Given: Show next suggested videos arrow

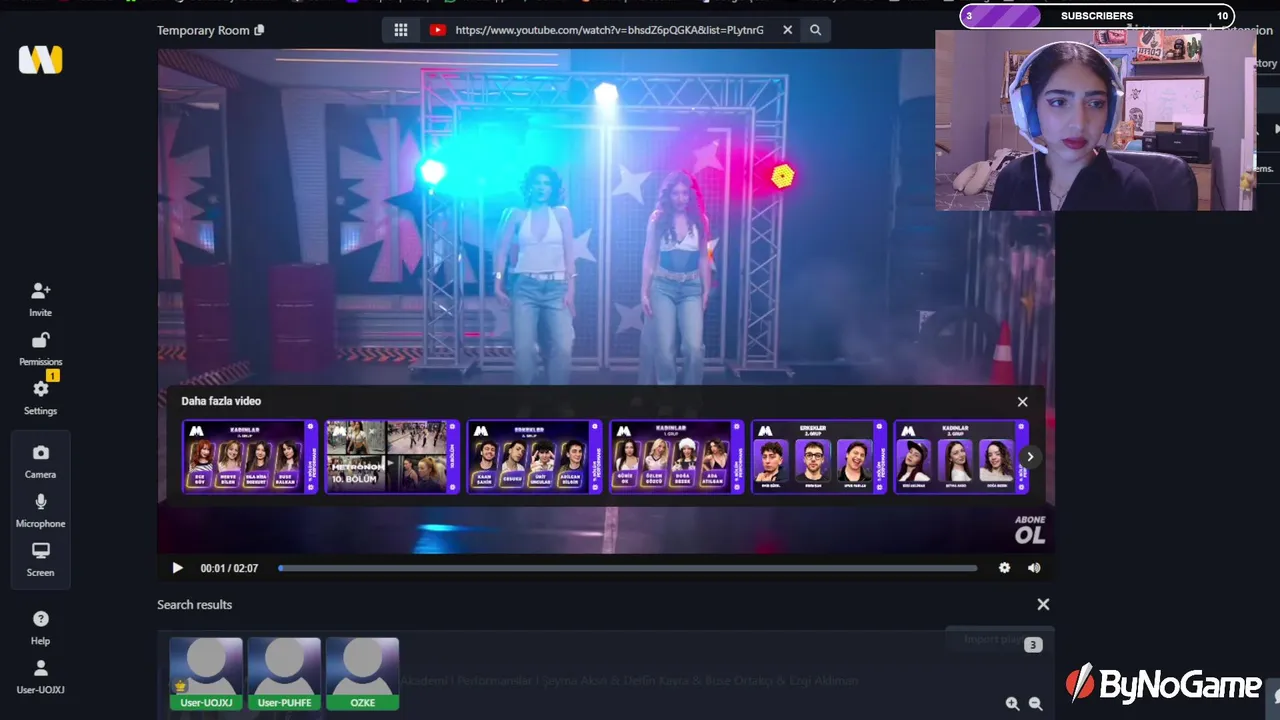Looking at the screenshot, I should (x=1029, y=457).
